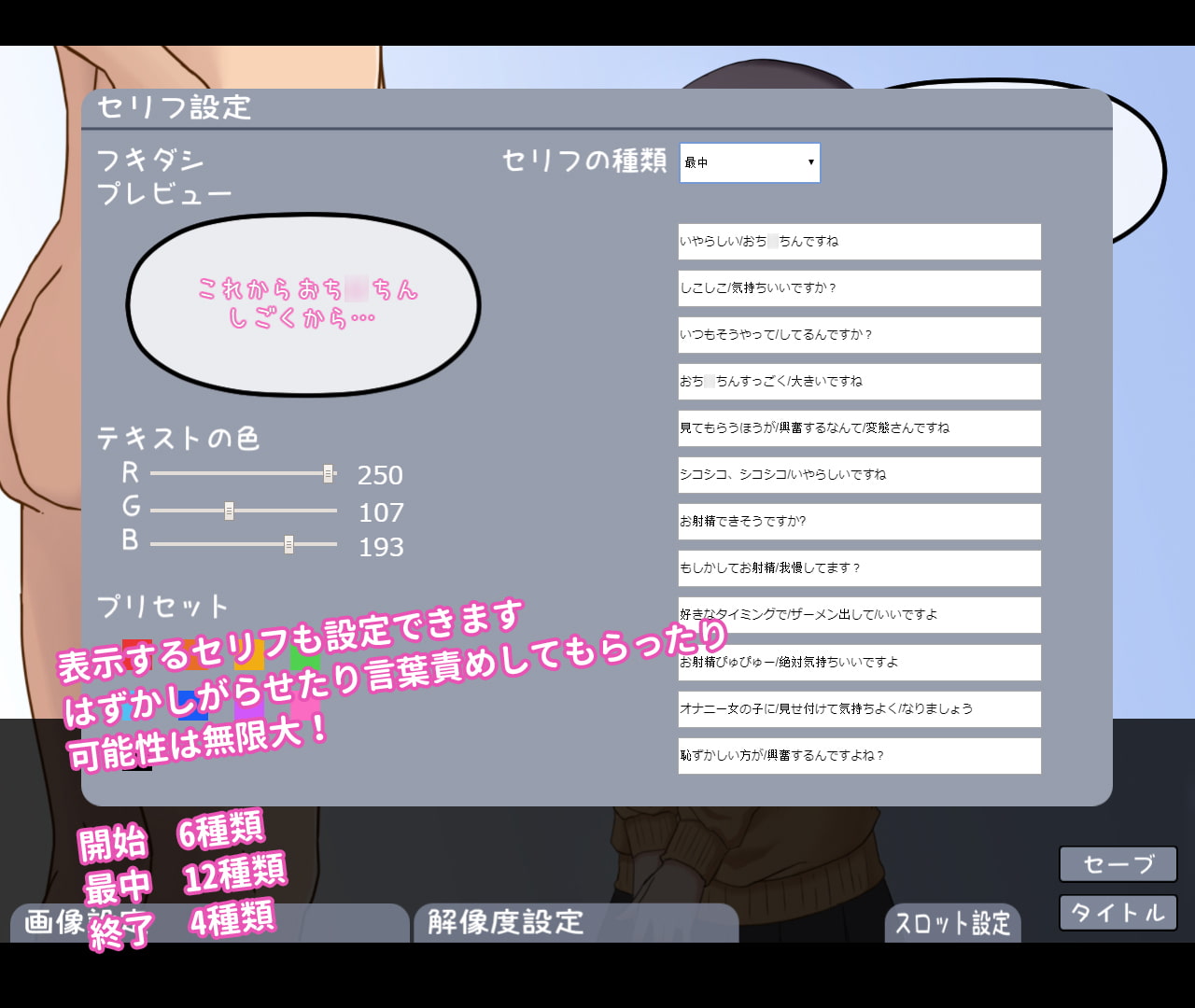The height and width of the screenshot is (1008, 1195).
Task: Open スロット設定 at the bottom
Action: pyautogui.click(x=953, y=924)
